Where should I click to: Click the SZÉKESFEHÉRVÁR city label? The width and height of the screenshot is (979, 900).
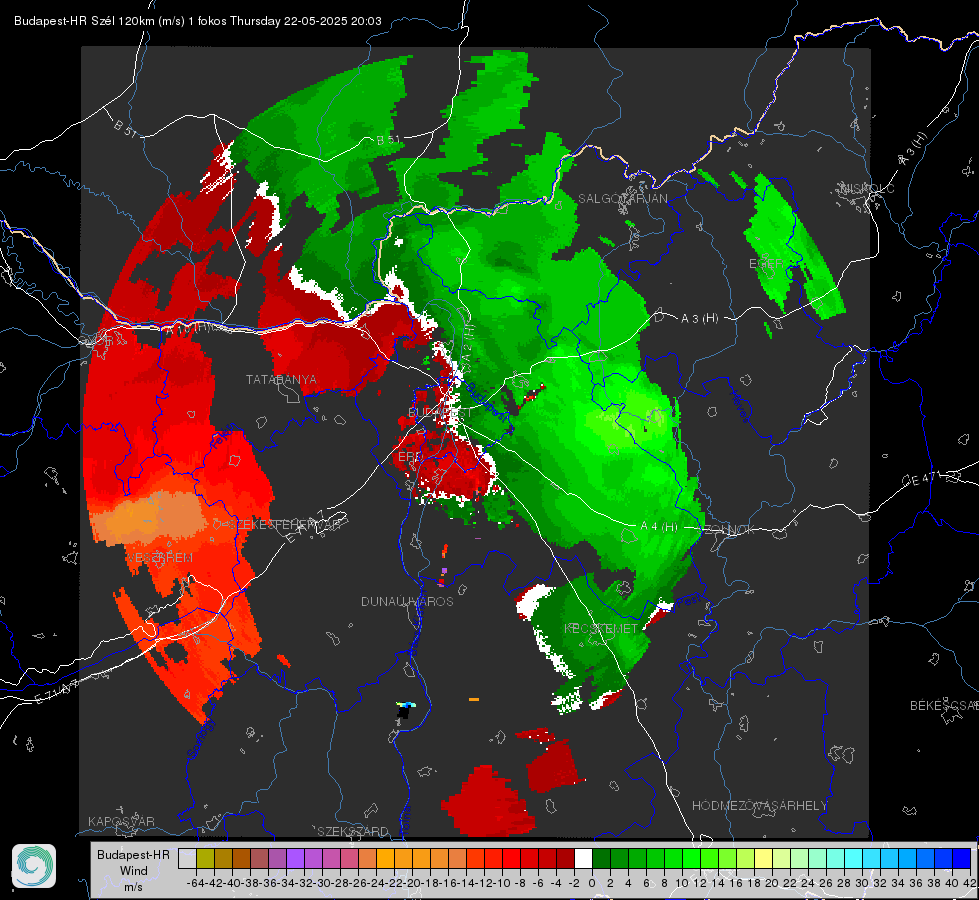pos(287,525)
